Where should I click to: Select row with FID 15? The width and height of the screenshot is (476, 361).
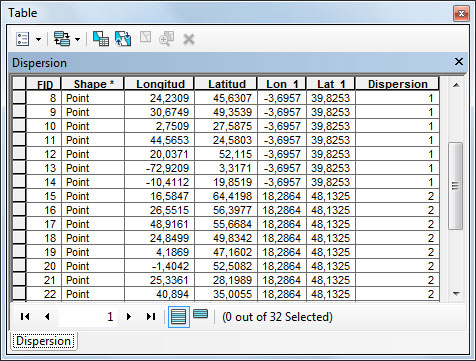tap(19, 196)
